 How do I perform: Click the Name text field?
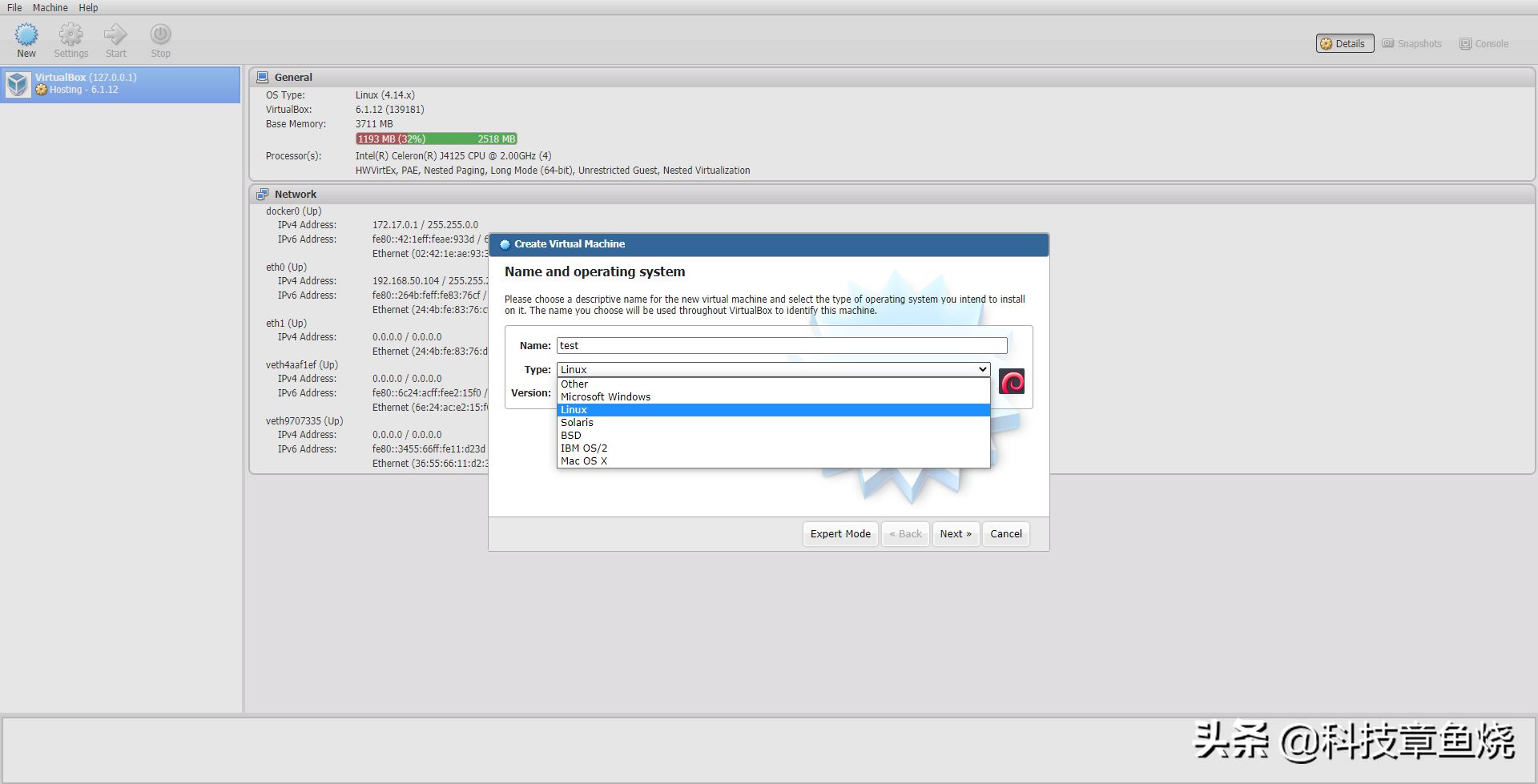click(781, 346)
